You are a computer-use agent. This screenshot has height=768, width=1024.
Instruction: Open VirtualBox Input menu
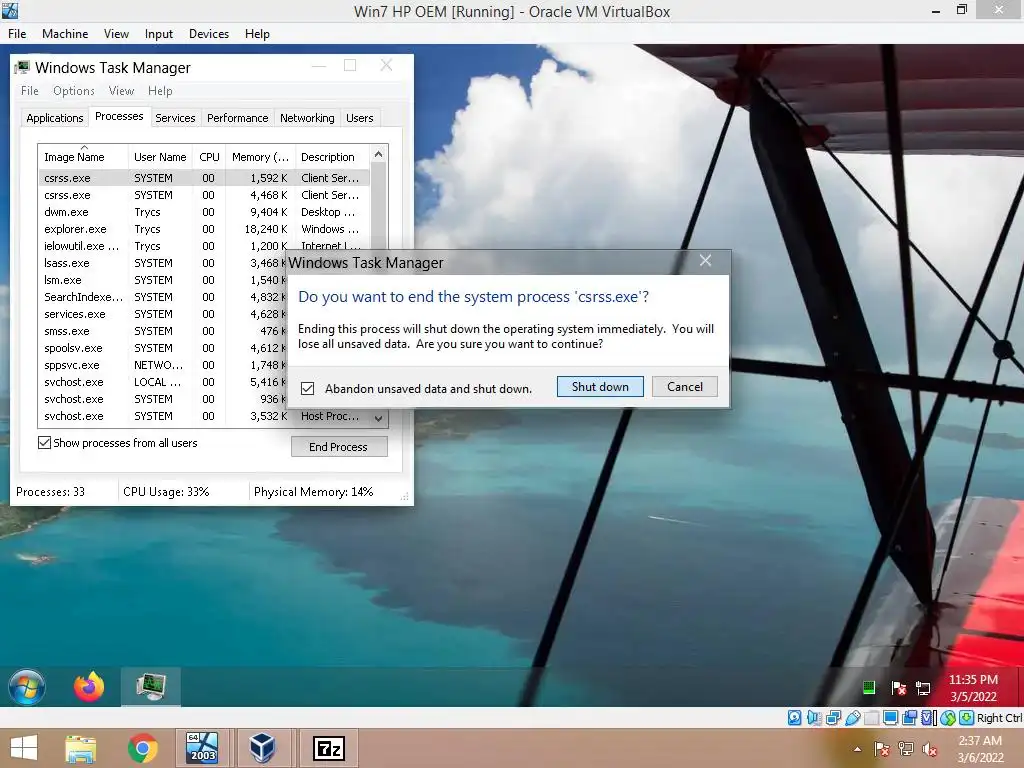pos(159,34)
